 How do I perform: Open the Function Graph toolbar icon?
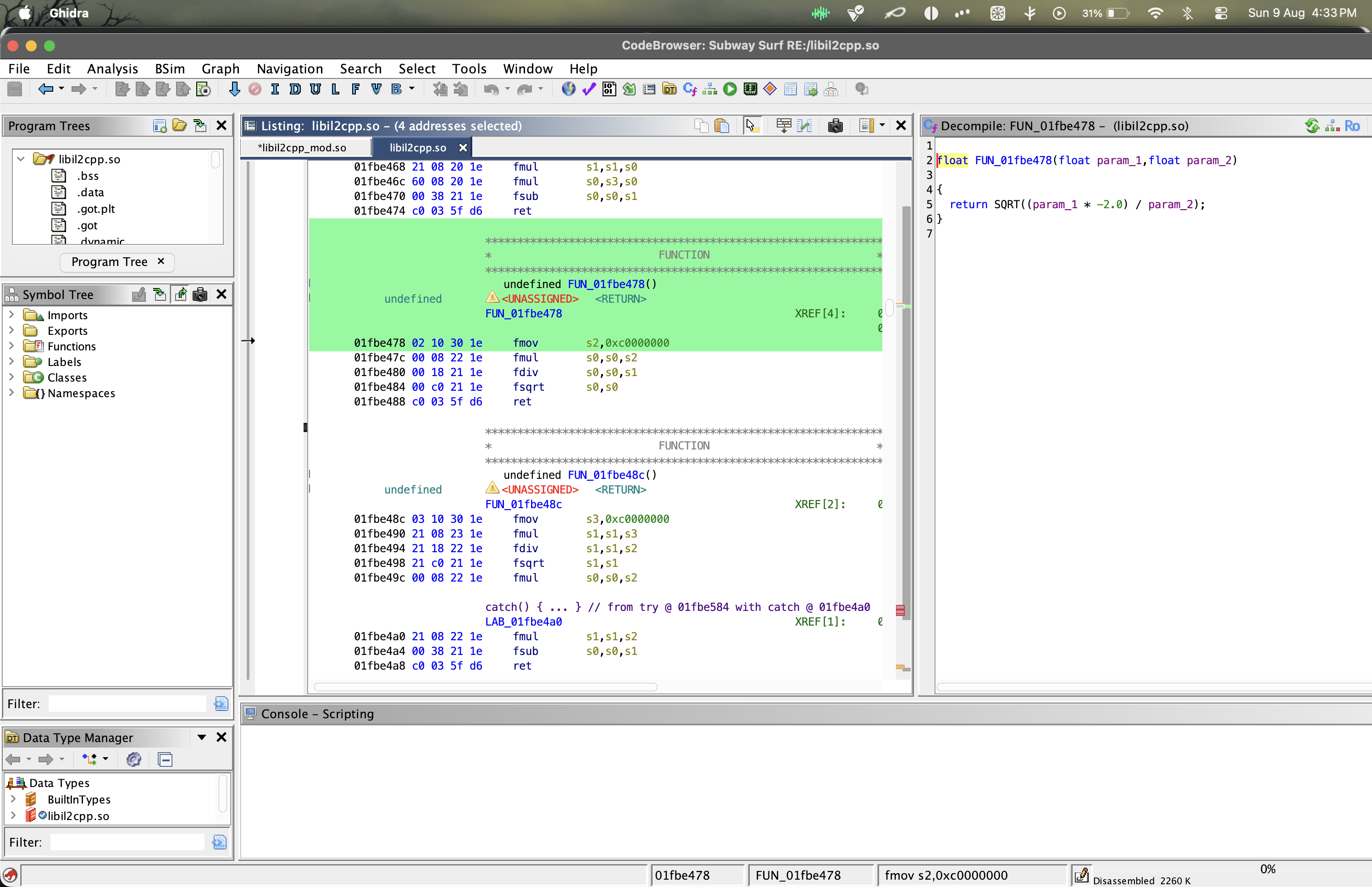710,89
